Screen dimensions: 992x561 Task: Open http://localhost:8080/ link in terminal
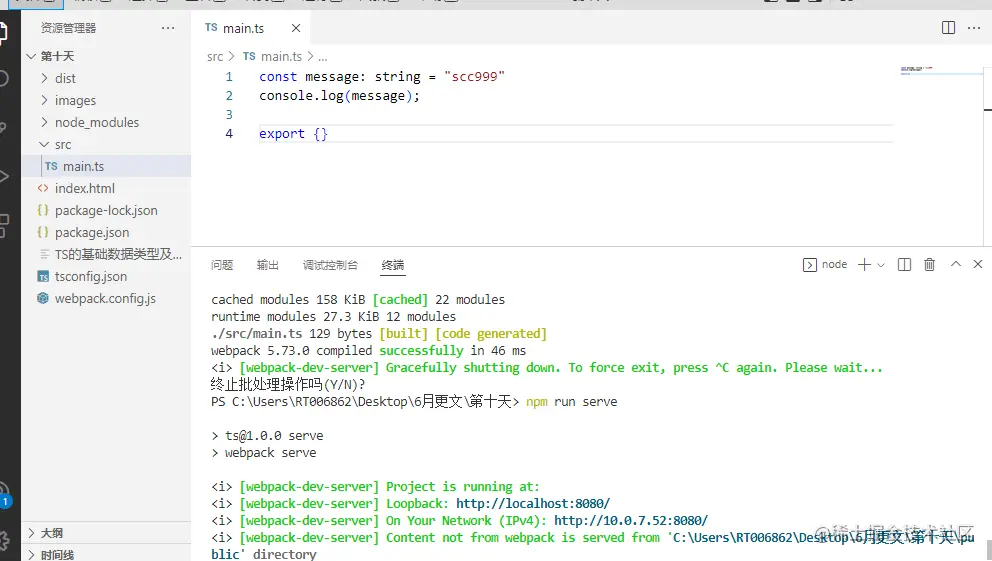tap(533, 503)
